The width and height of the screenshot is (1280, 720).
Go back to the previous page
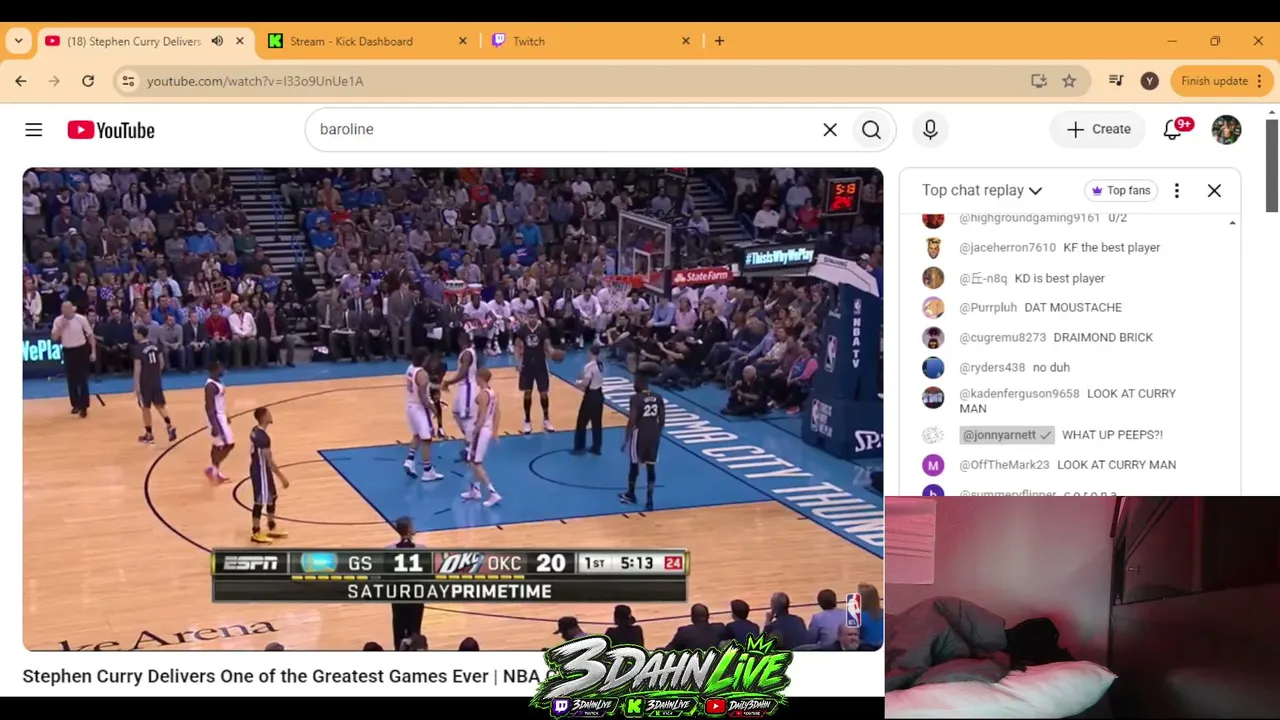tap(21, 81)
